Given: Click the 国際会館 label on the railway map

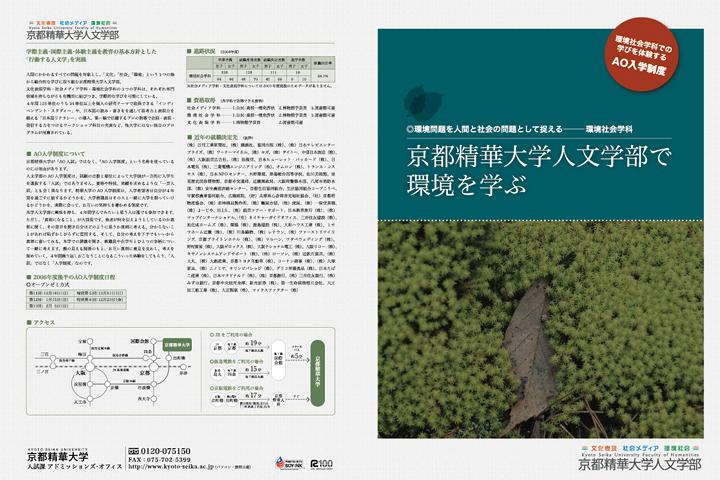Looking at the screenshot, I should tap(139, 342).
